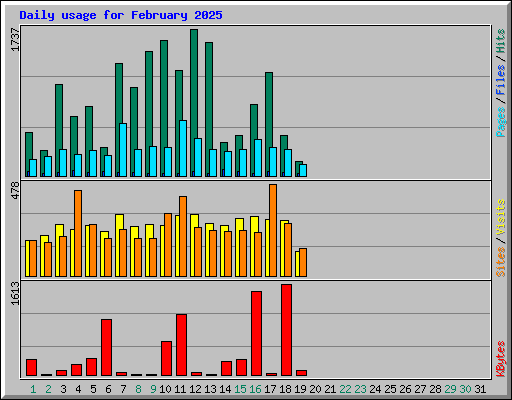Select the cyan Pages bar for day 7

pos(123,150)
